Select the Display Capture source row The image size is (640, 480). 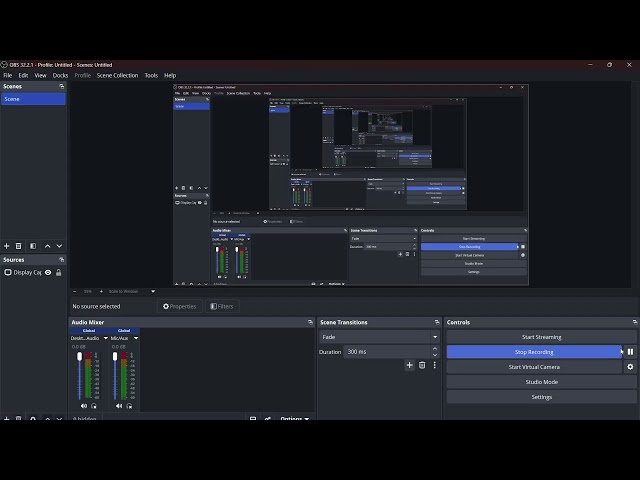coord(33,272)
